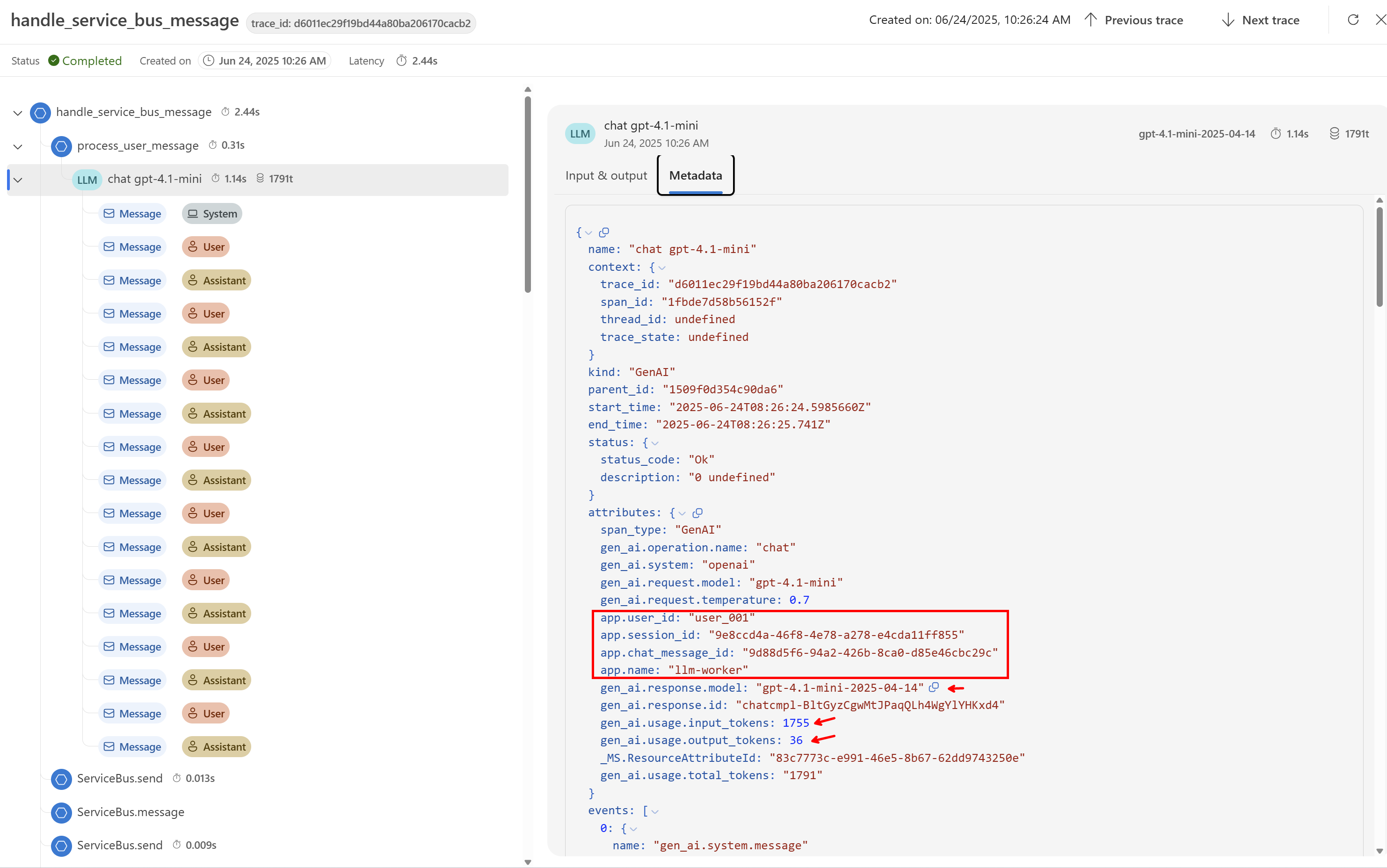Click the LLM badge in the tree
This screenshot has height=868, width=1387.
[87, 180]
